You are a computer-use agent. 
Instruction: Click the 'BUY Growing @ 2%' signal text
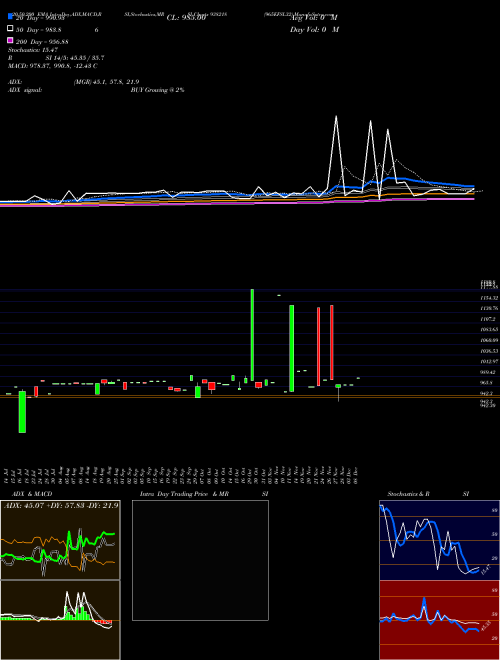coord(157,90)
